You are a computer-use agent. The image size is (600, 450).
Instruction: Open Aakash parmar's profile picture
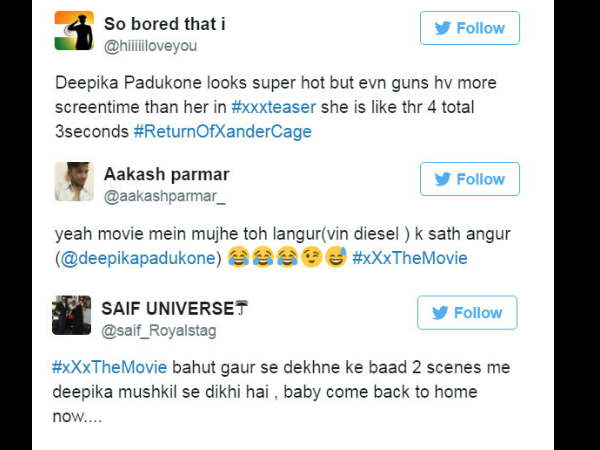pyautogui.click(x=74, y=181)
